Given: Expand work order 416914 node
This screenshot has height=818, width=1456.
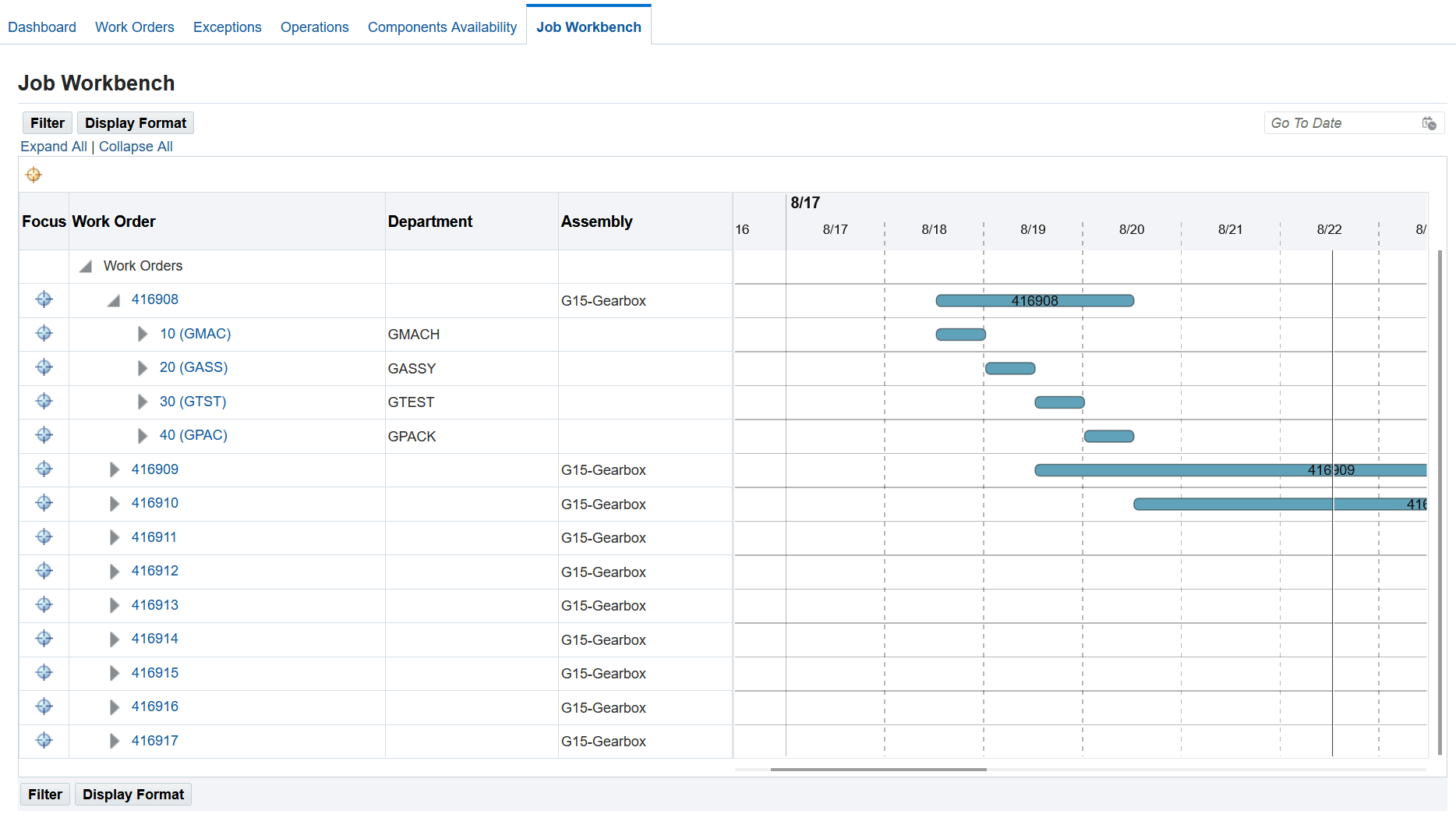Looking at the screenshot, I should pos(115,639).
